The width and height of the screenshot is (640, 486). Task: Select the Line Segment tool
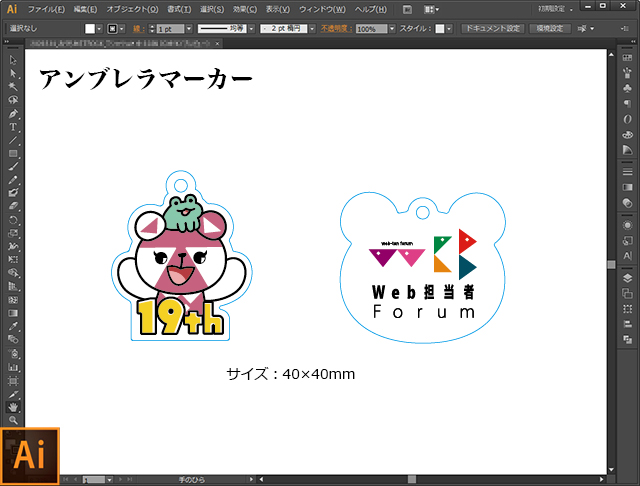click(13, 140)
